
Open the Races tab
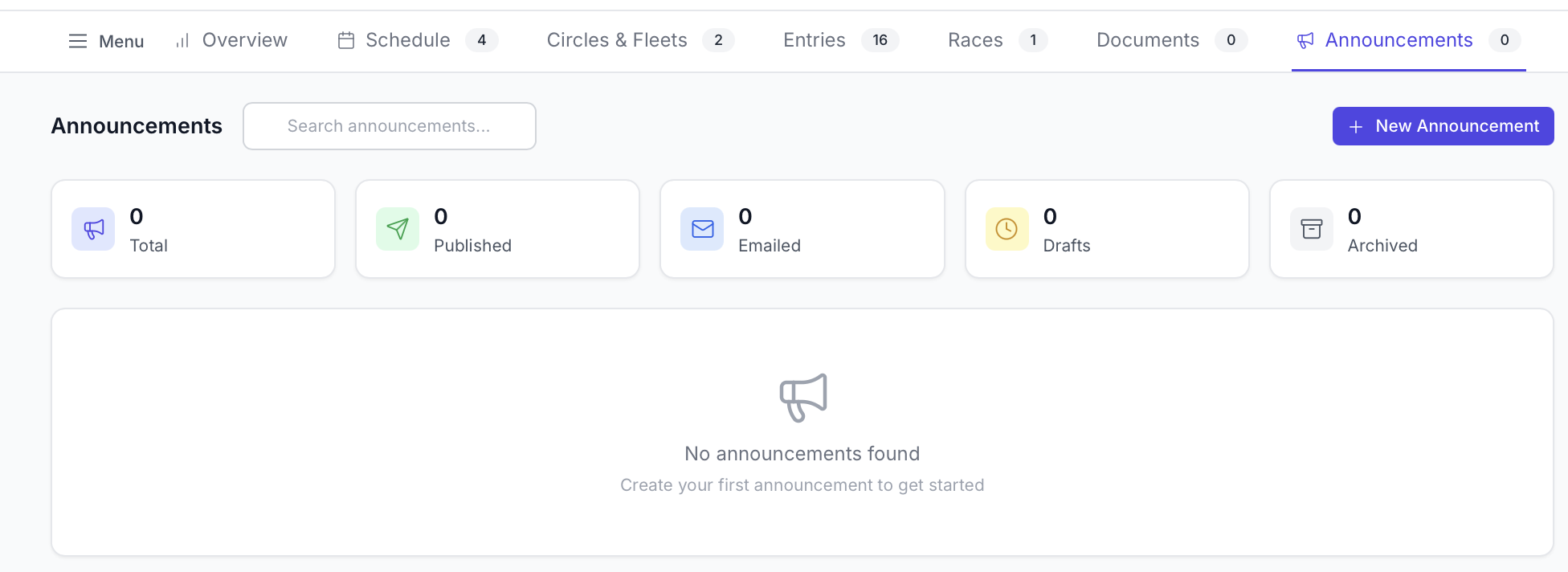974,40
